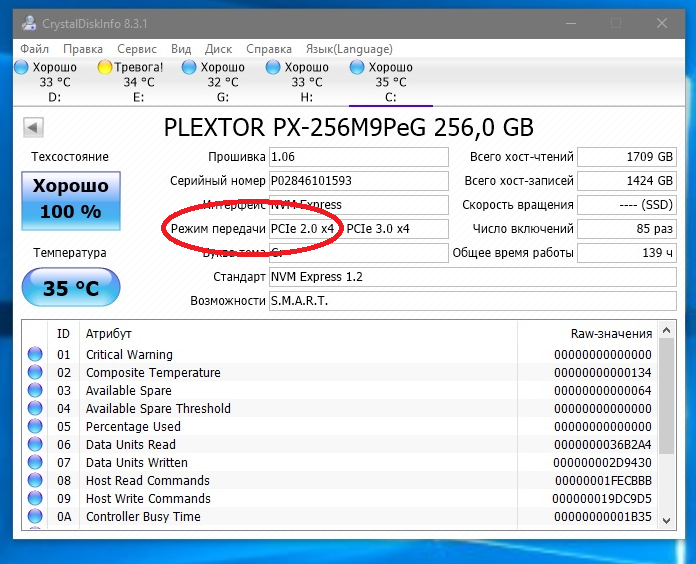
Task: Click the attribute list scrollbar thumb
Action: [666, 396]
